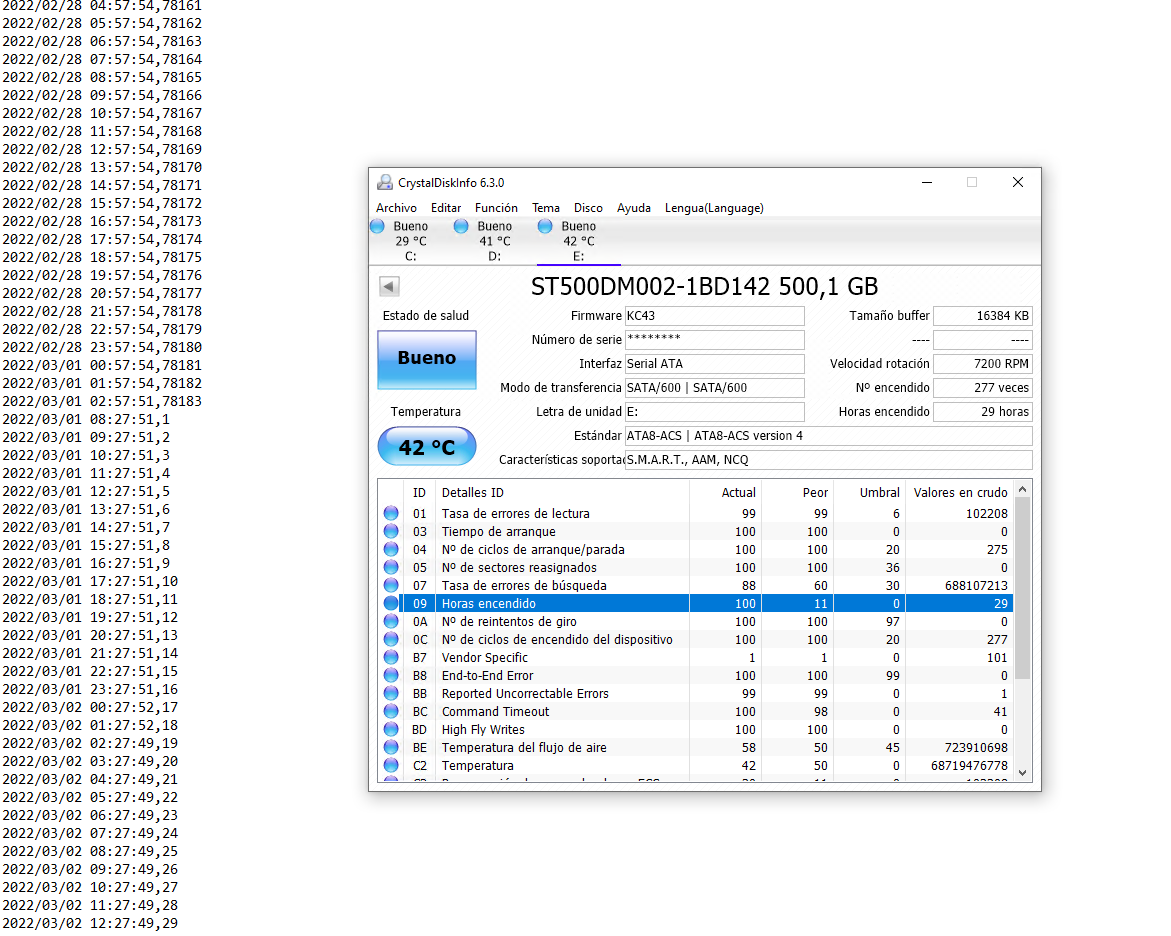Click the 42 °C temperature button

(427, 447)
